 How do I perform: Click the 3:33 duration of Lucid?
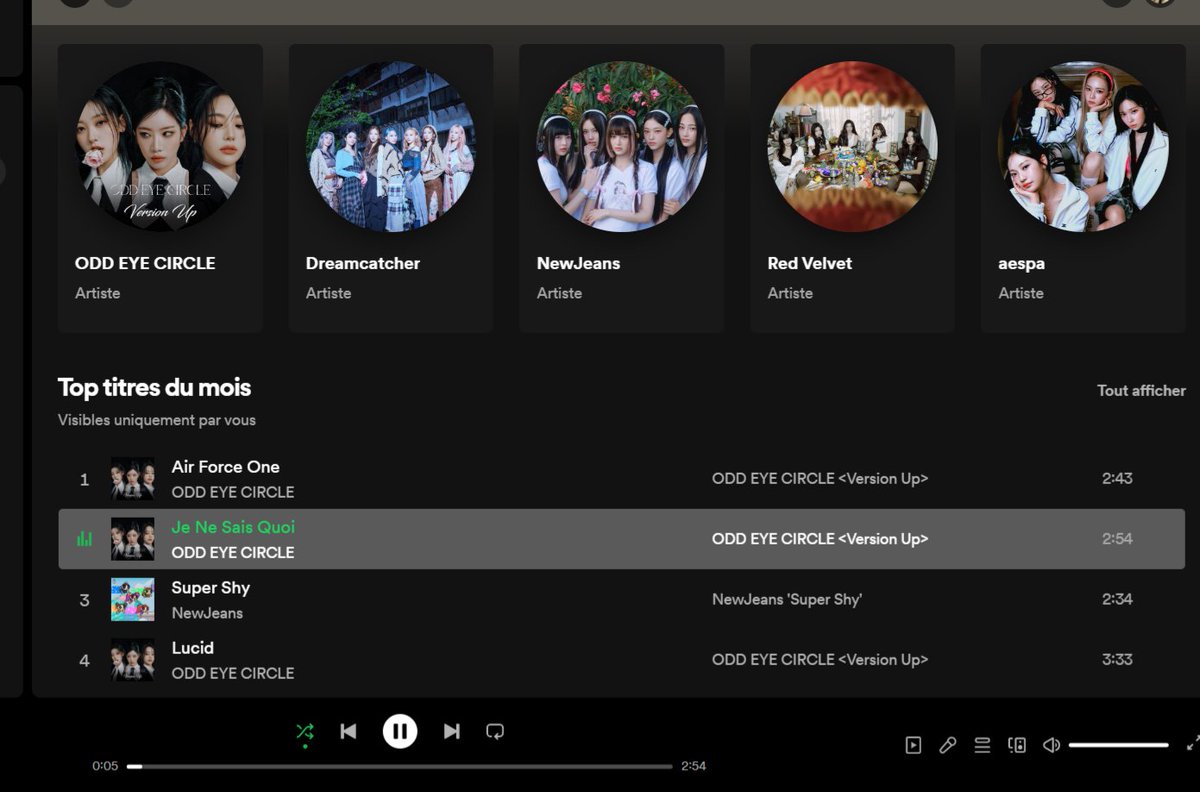[1117, 659]
